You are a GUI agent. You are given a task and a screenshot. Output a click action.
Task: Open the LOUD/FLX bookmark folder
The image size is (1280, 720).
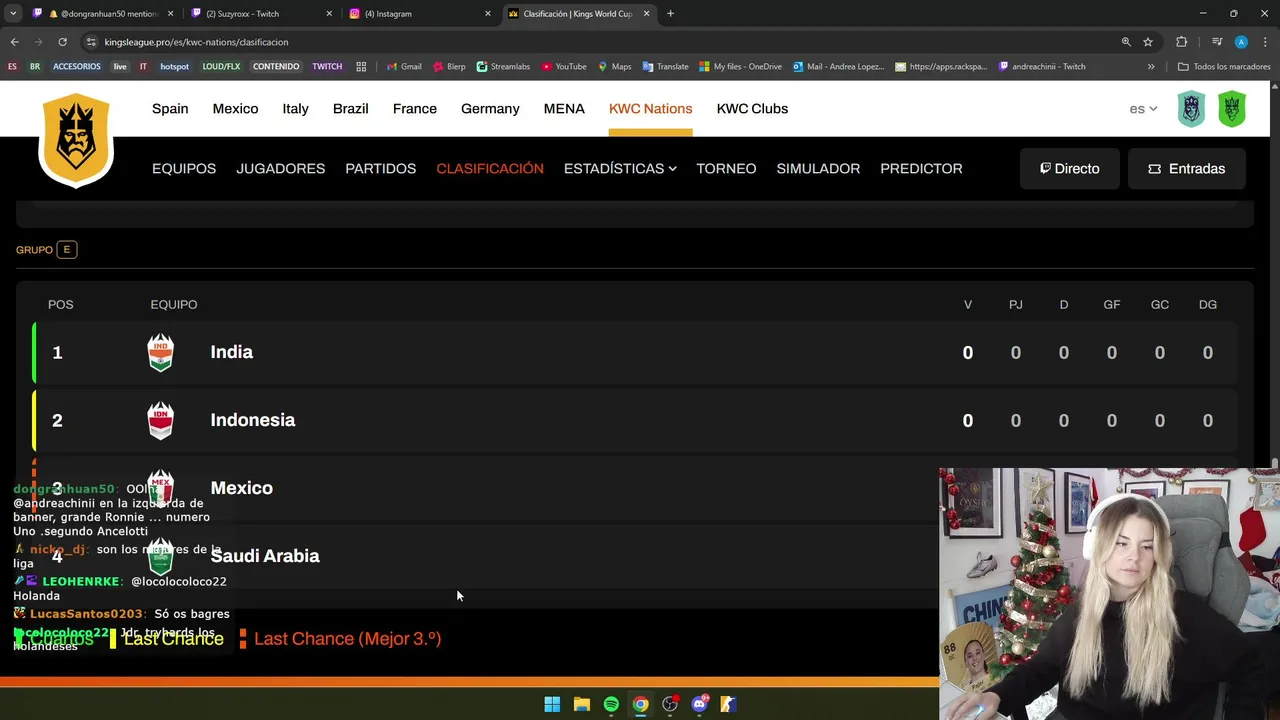point(221,67)
